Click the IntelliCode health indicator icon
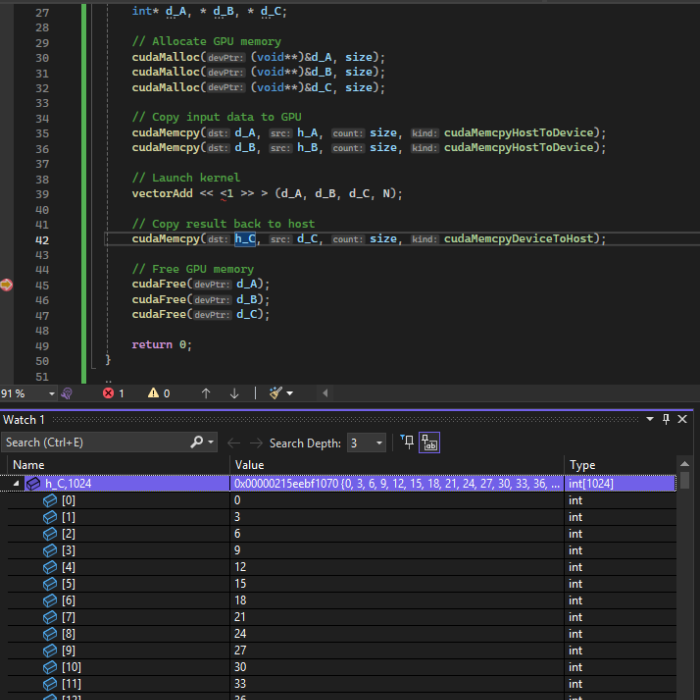This screenshot has height=700, width=700. pos(67,393)
